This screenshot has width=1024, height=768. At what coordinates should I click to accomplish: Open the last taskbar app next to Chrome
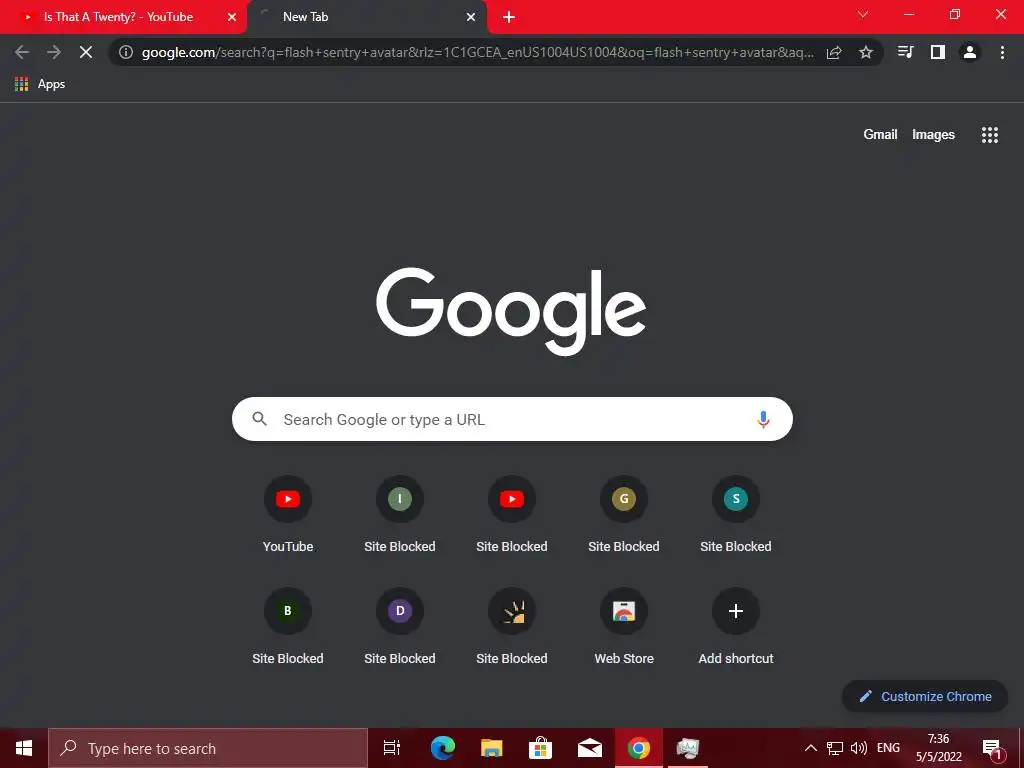click(x=688, y=748)
